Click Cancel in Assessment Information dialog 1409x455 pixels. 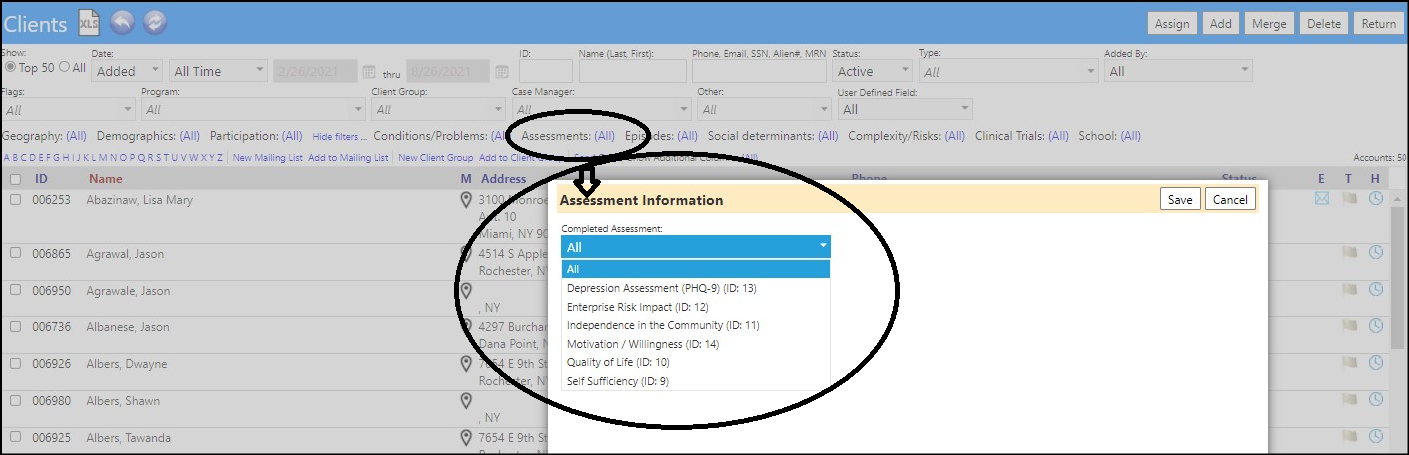(x=1229, y=199)
